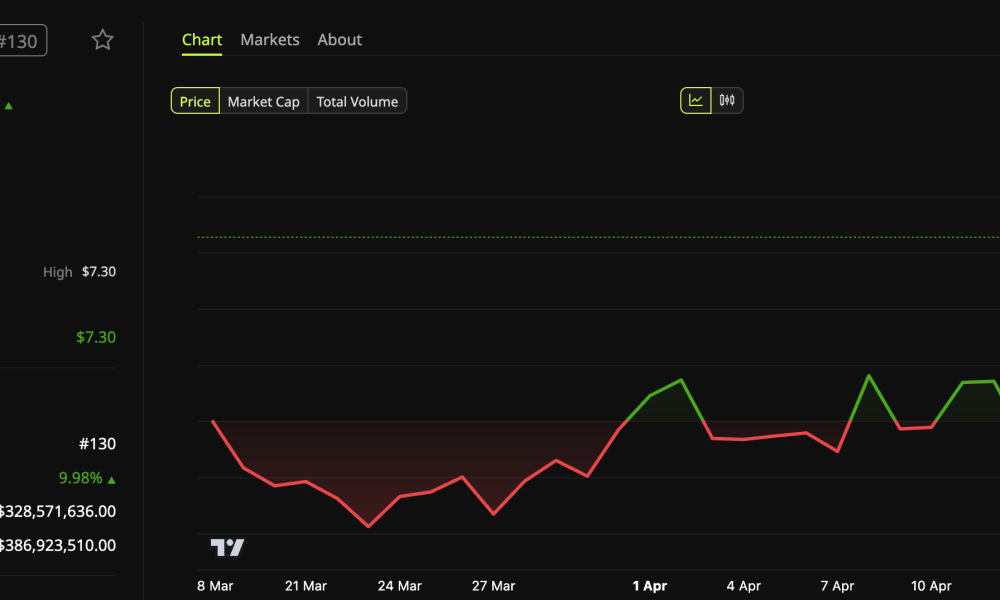Select the line chart view icon
The height and width of the screenshot is (600, 1000).
coord(695,100)
